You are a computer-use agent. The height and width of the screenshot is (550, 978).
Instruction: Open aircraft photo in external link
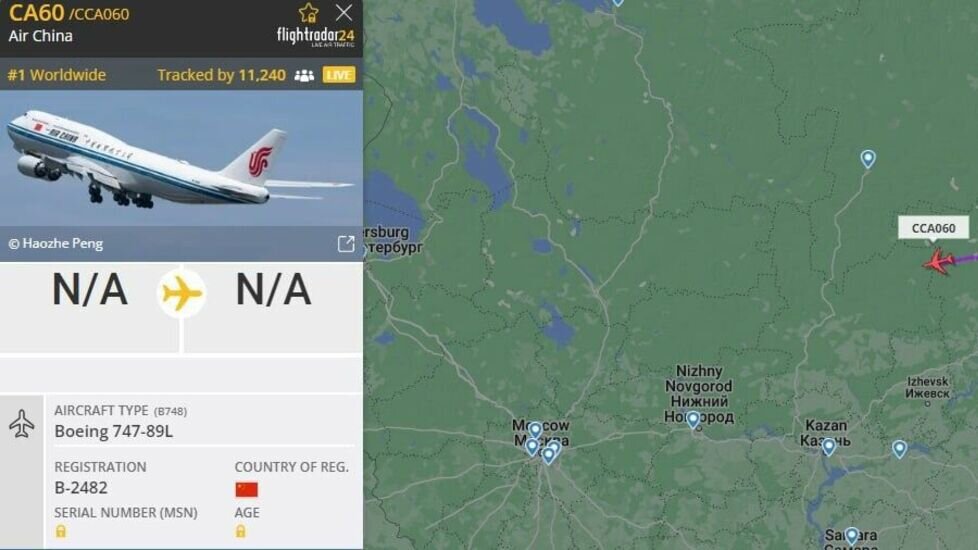click(x=346, y=244)
